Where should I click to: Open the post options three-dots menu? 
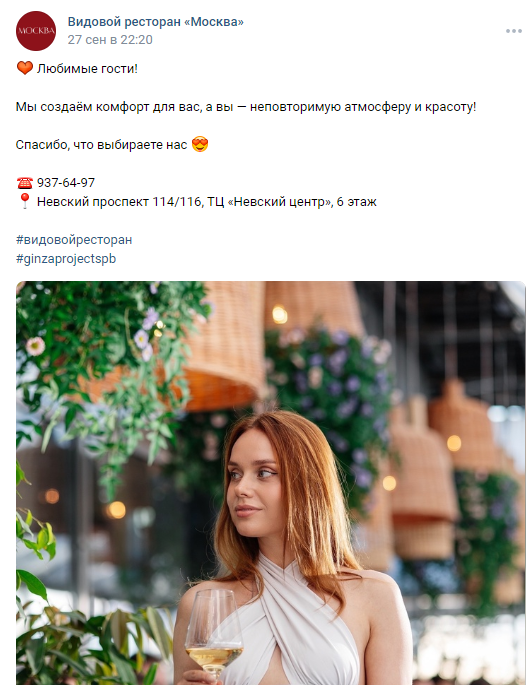514,31
